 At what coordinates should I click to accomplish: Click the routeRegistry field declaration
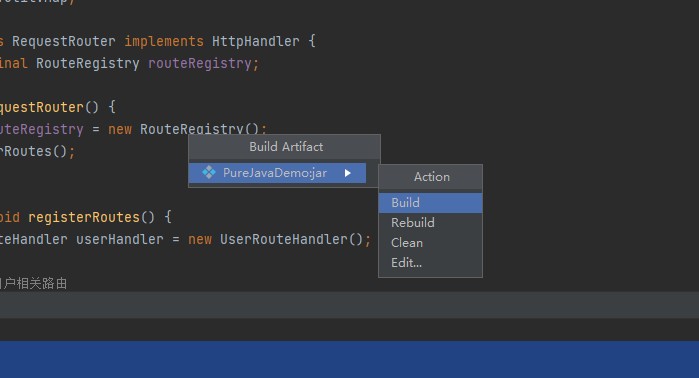click(200, 64)
